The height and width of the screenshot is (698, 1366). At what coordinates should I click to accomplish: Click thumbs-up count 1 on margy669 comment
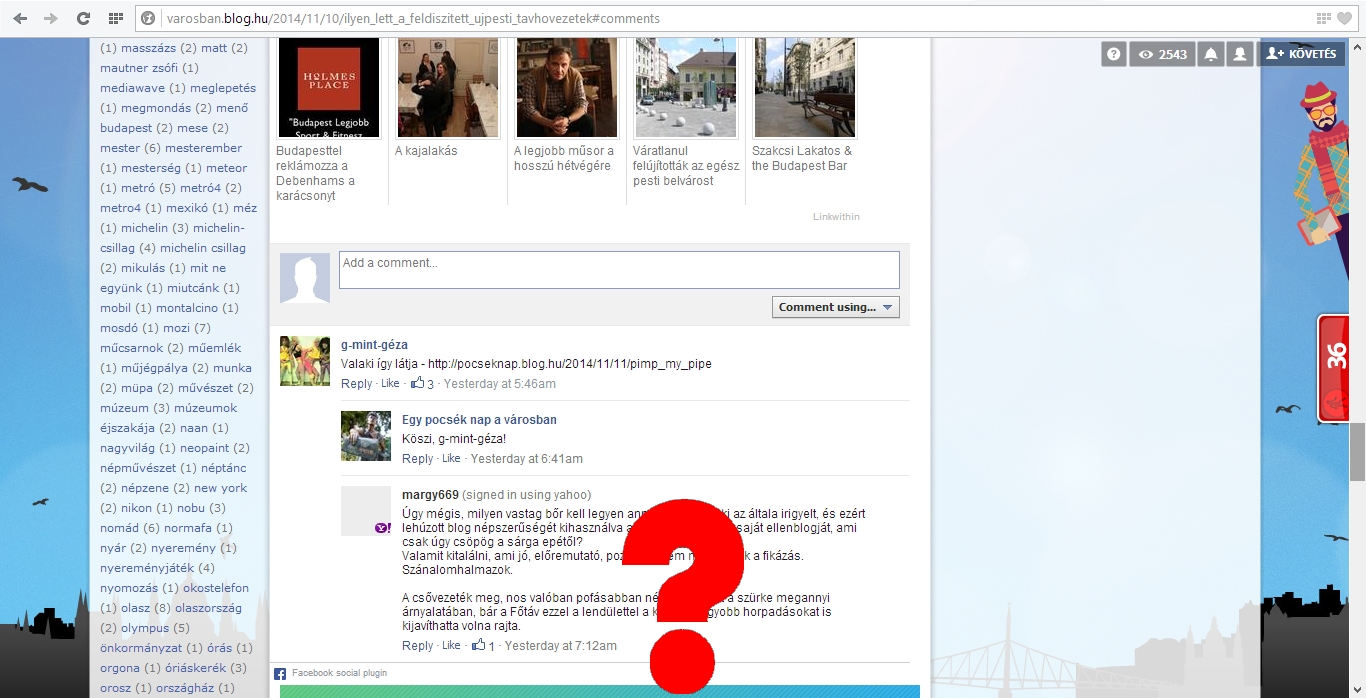(x=483, y=646)
